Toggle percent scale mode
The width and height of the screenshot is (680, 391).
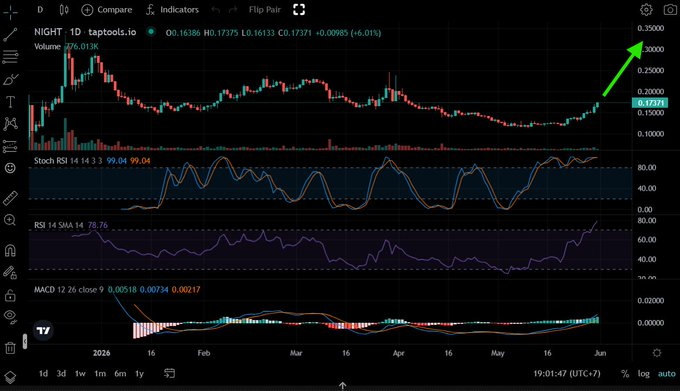click(625, 373)
